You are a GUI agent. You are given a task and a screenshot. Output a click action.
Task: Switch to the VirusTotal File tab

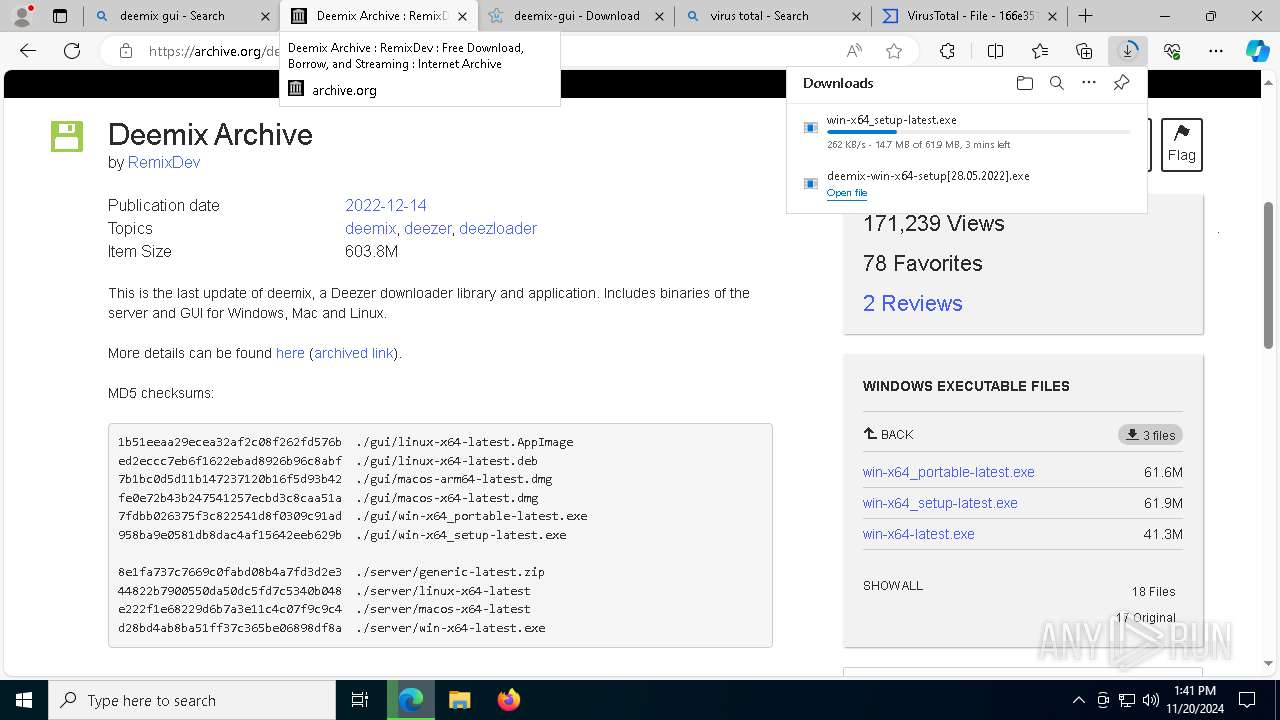point(968,16)
